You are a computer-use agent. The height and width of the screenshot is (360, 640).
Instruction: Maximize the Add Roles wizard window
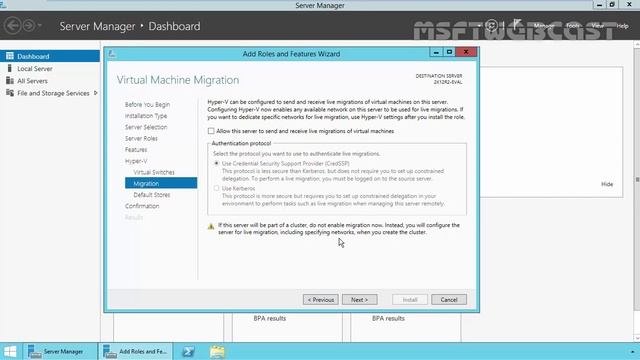click(x=449, y=52)
